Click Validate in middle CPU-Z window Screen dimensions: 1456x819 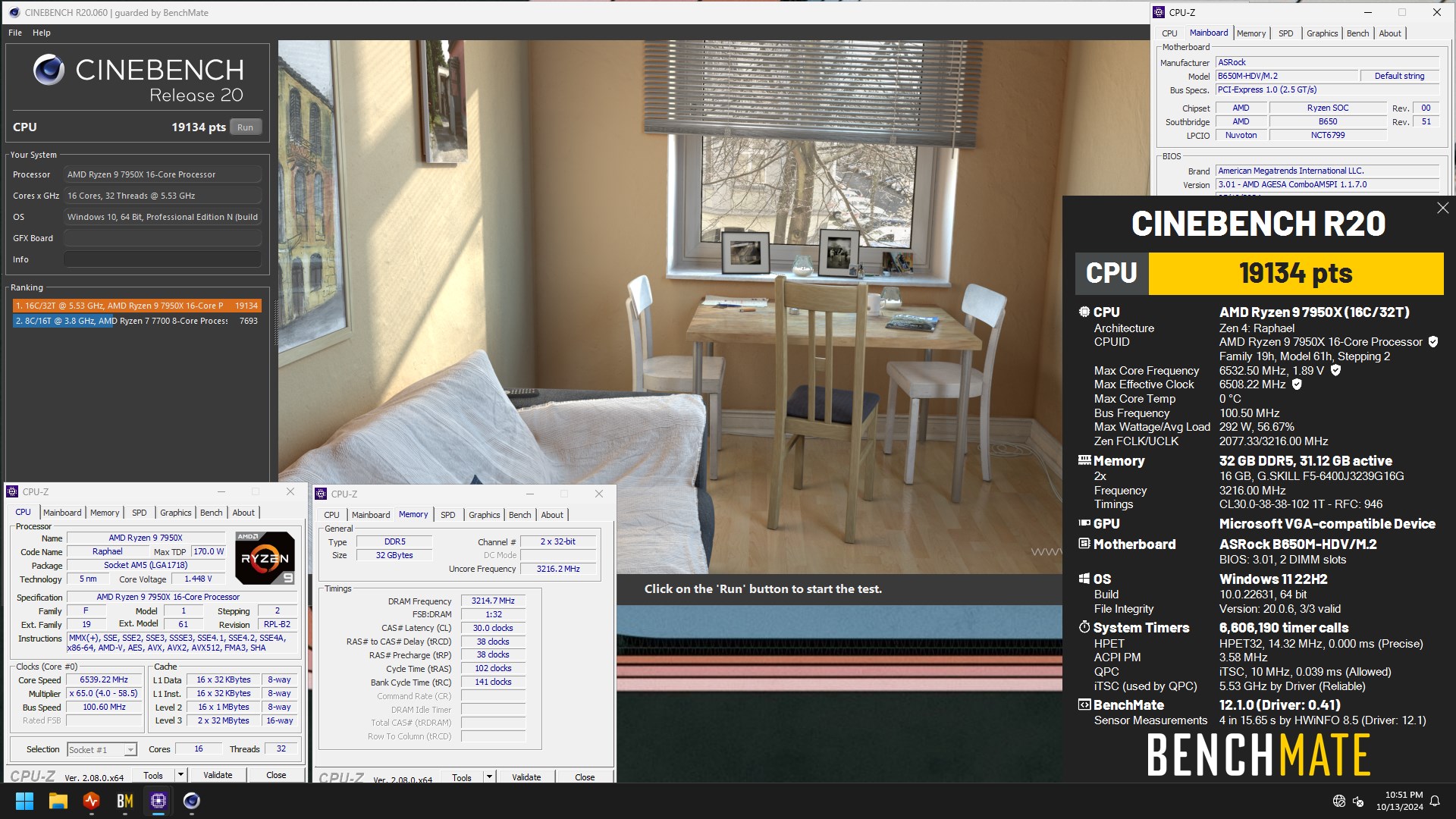tap(526, 777)
